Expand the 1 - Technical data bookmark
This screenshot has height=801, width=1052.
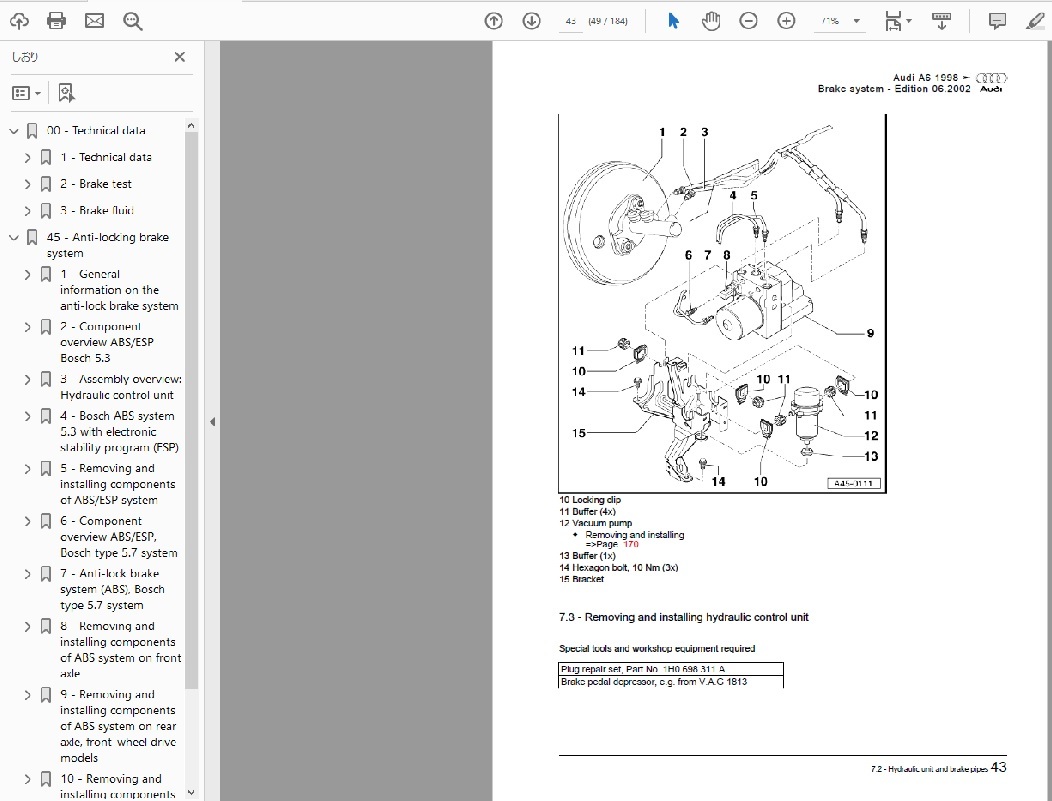(28, 158)
